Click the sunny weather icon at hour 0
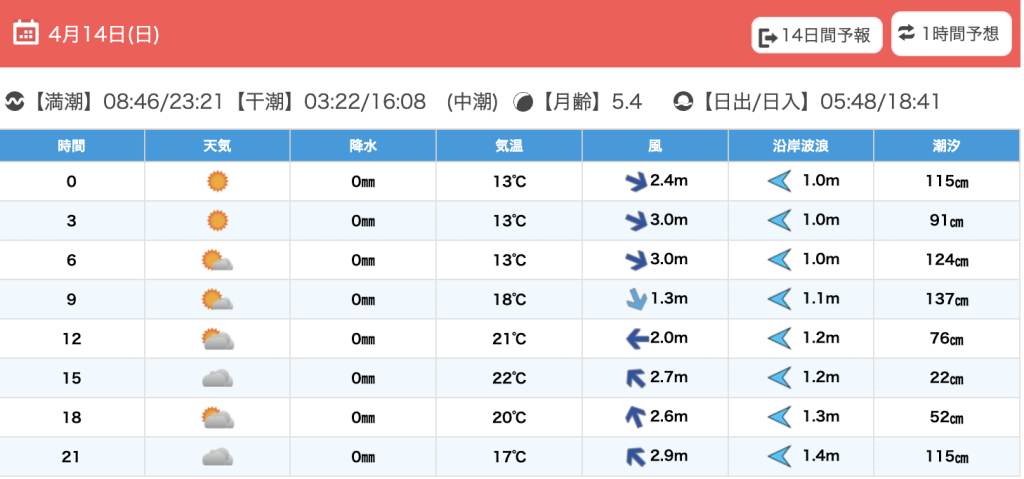The width and height of the screenshot is (1024, 479). click(x=217, y=181)
